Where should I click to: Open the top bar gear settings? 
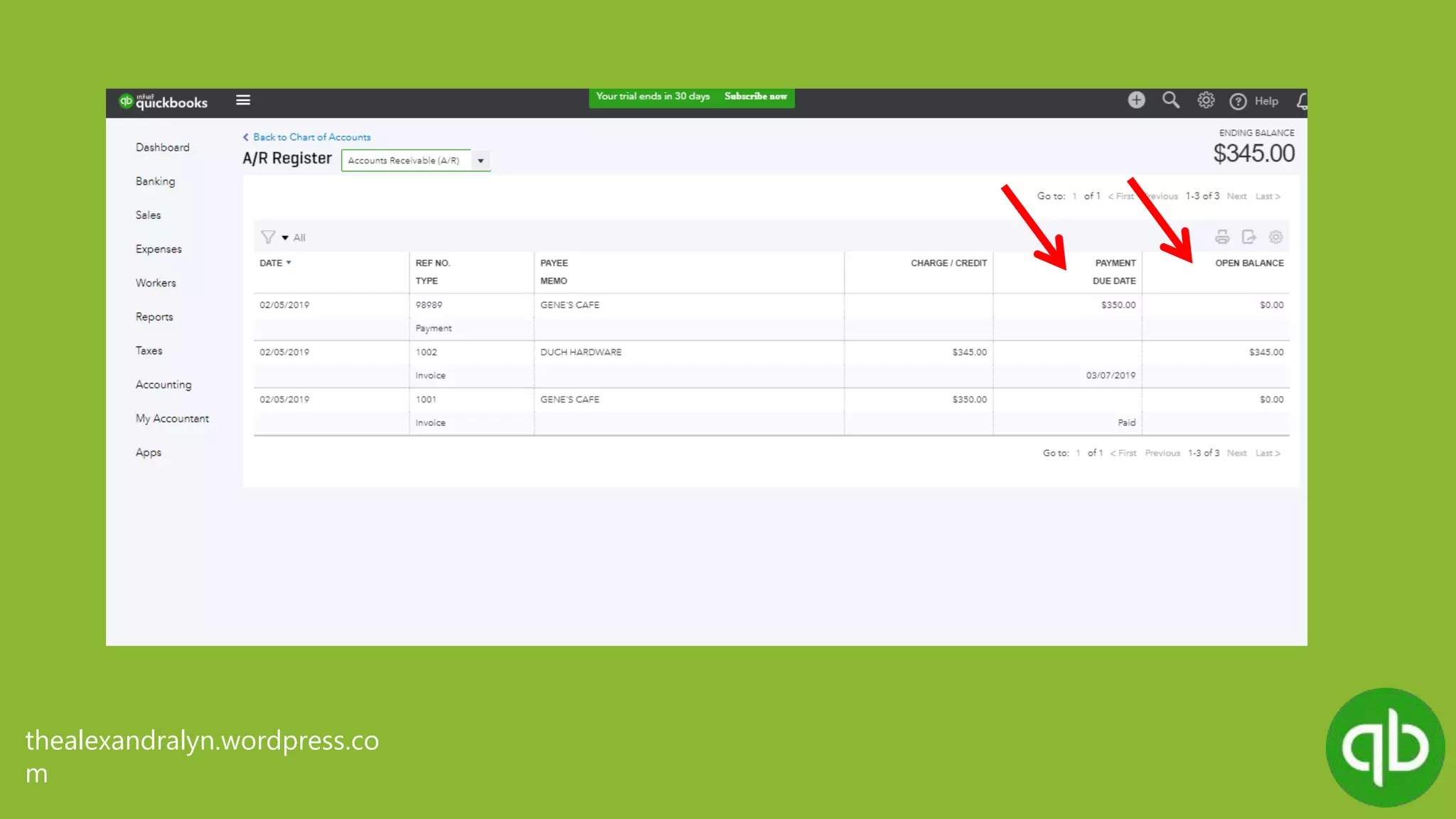[x=1206, y=100]
